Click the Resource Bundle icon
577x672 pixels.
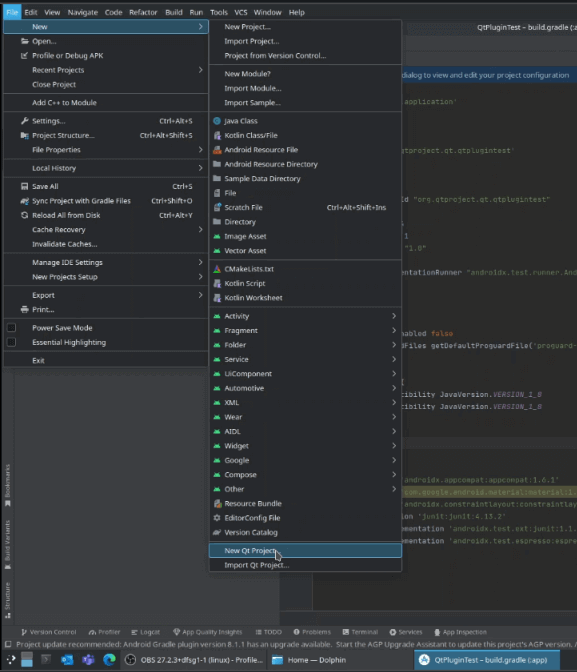pos(217,504)
